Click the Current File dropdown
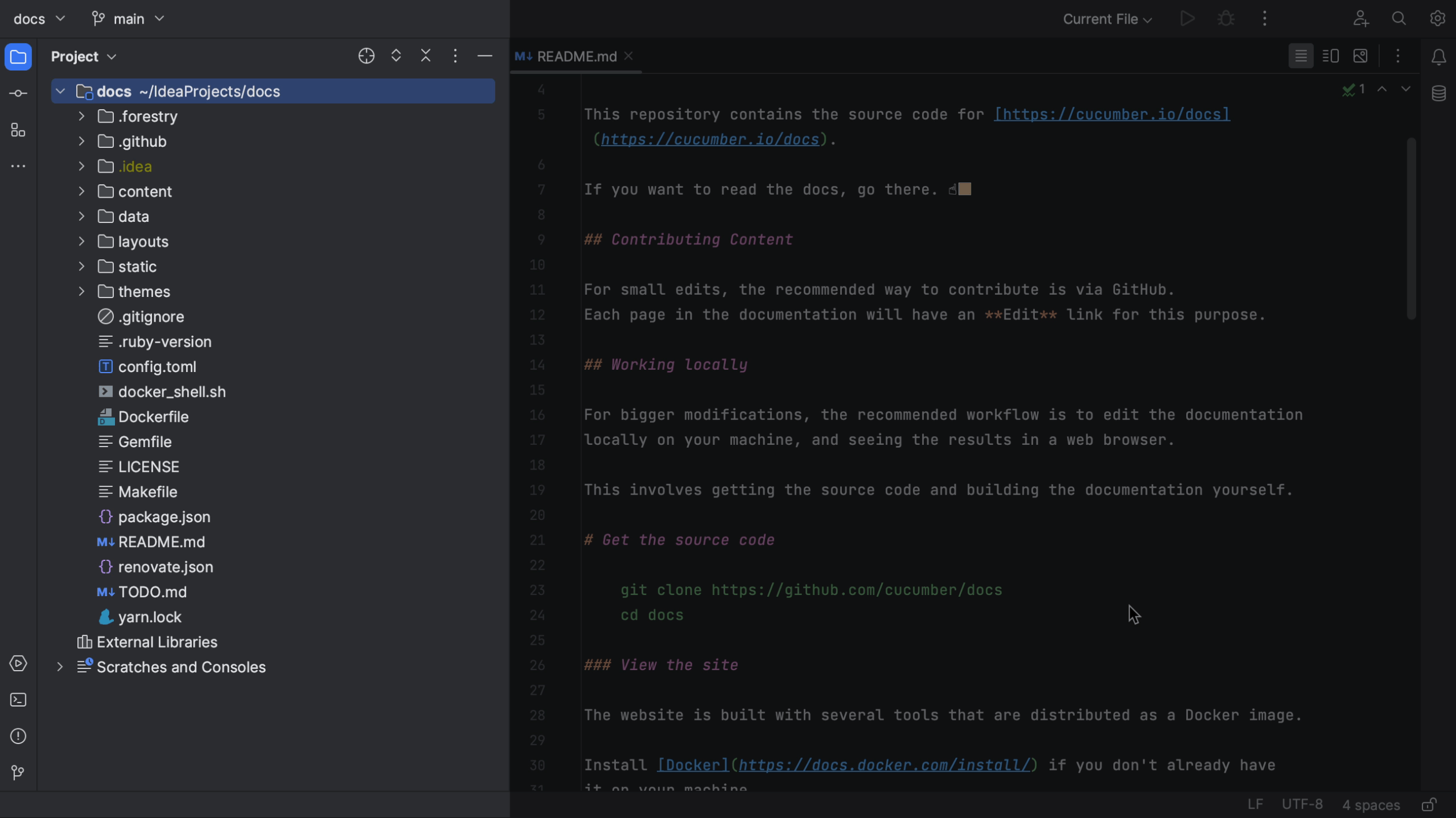The image size is (1456, 818). click(x=1107, y=18)
